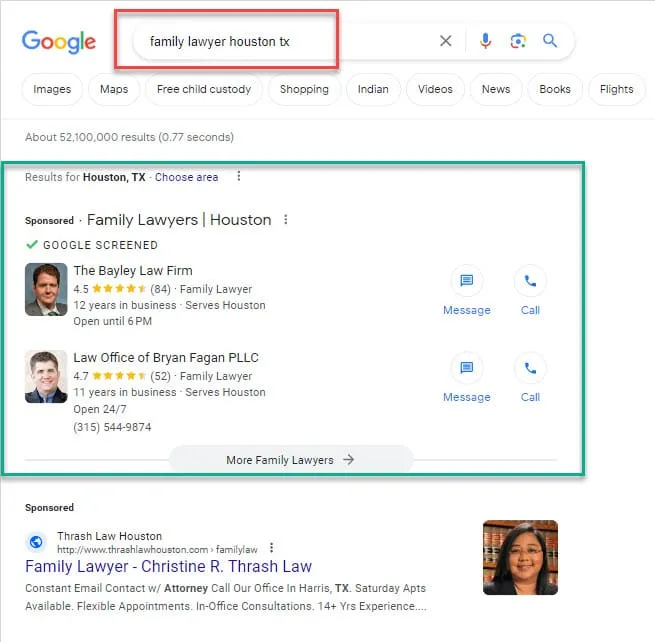Click the Thrash Law attorney photo thumbnail
655x642 pixels.
[x=520, y=557]
